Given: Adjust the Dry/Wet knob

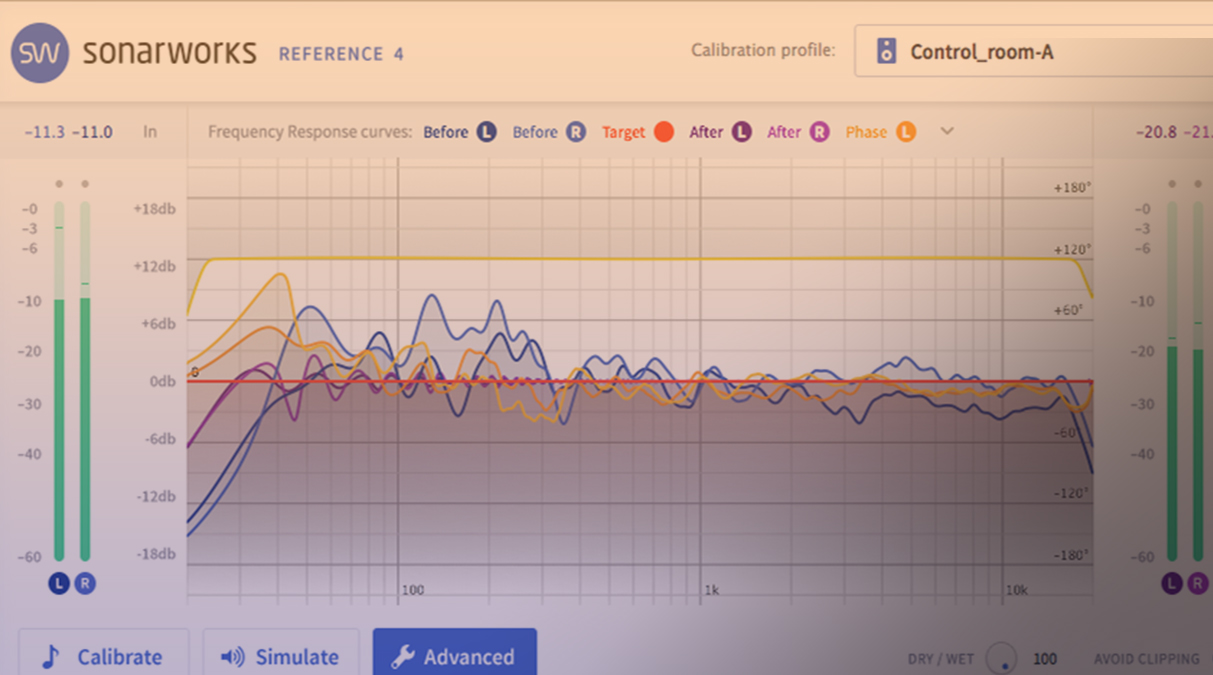Looking at the screenshot, I should [1003, 659].
